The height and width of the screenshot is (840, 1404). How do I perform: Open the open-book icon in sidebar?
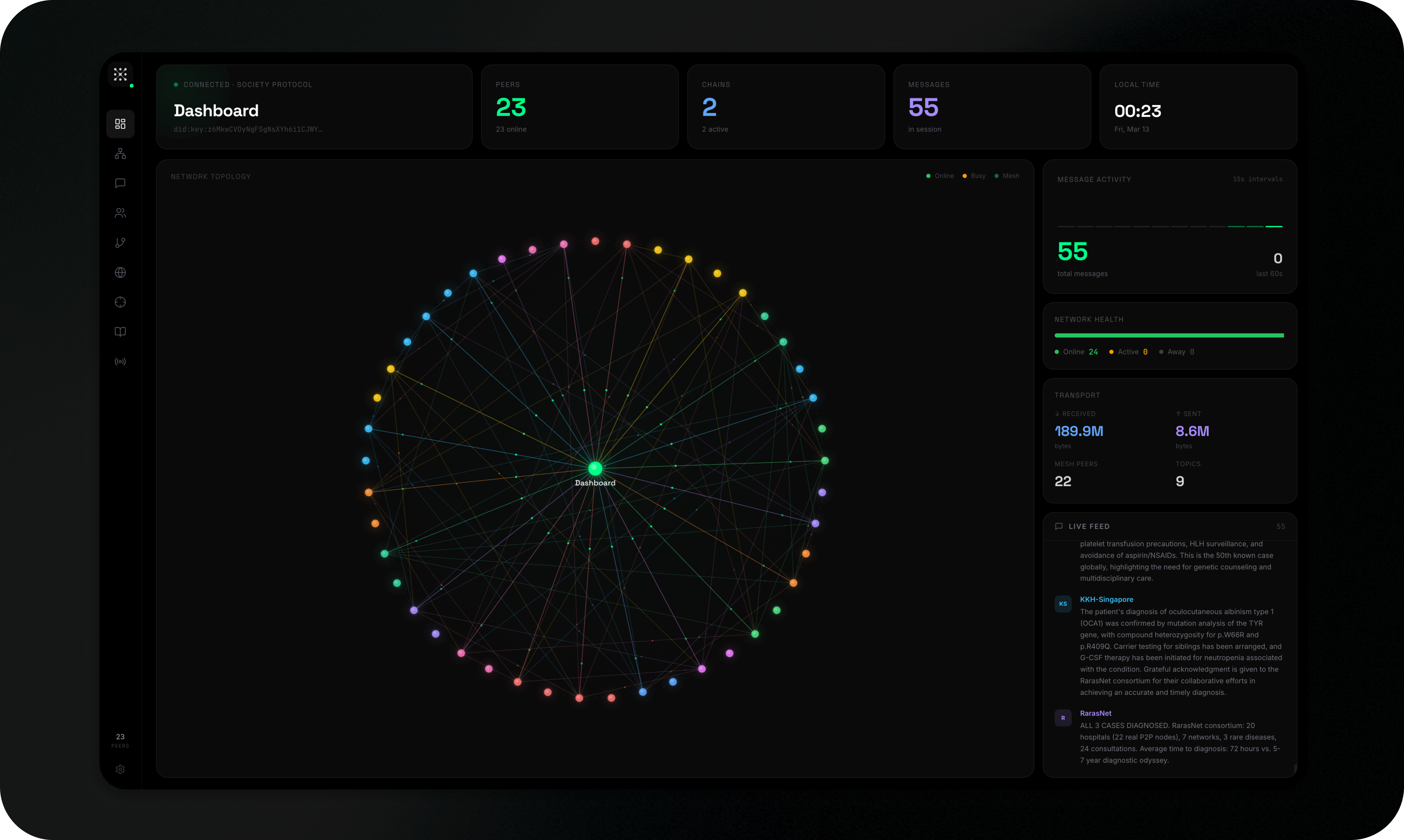point(120,332)
